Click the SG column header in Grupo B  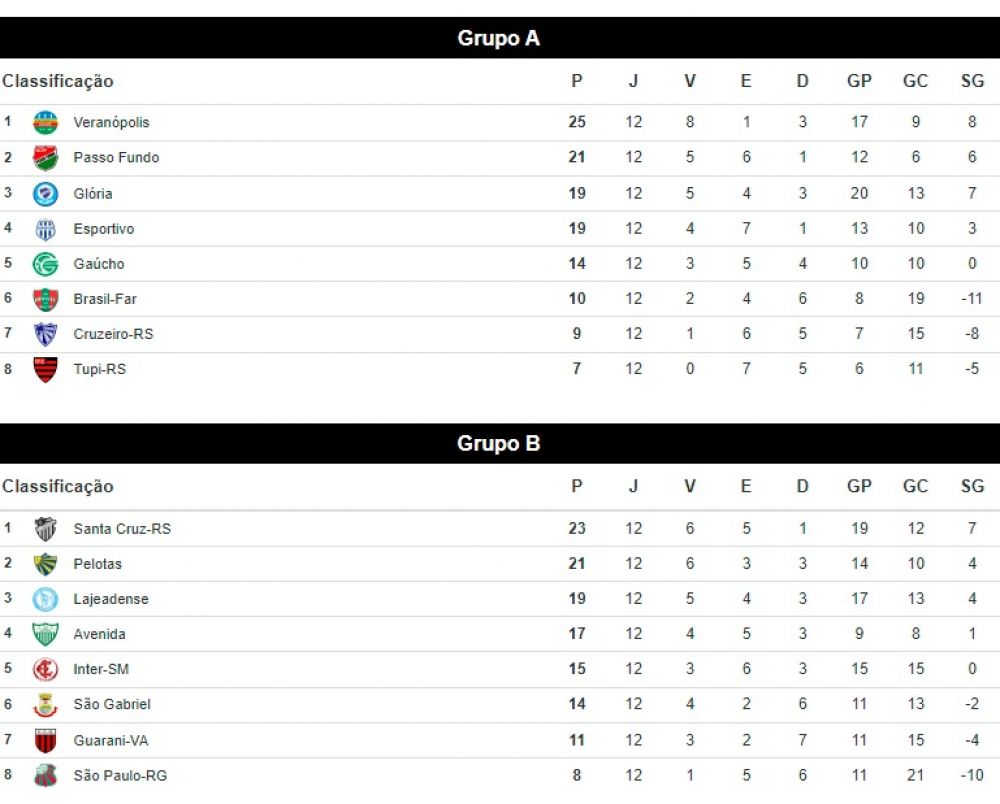coord(972,486)
